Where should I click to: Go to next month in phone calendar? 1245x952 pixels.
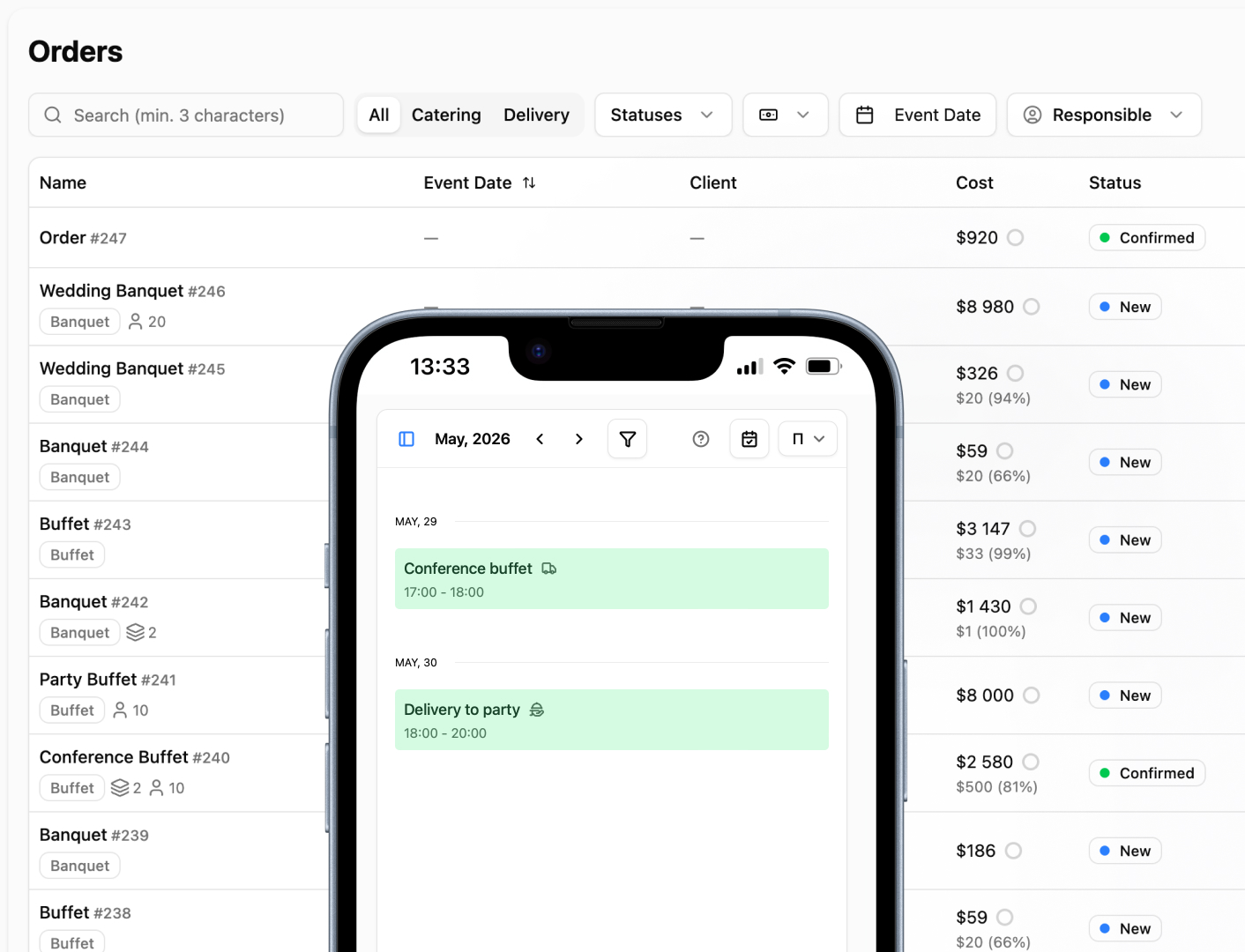(x=579, y=439)
